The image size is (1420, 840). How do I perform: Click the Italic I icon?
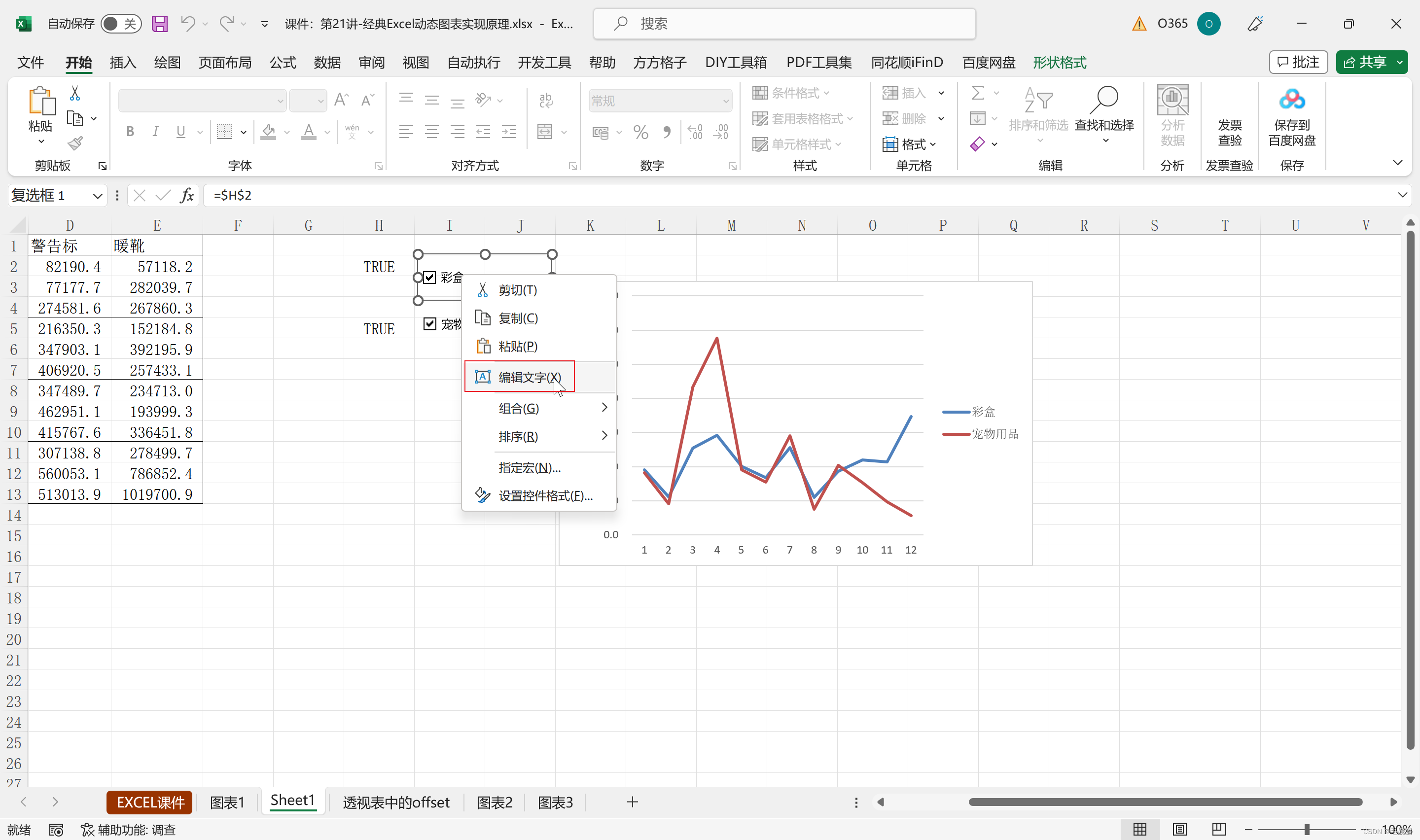[x=155, y=132]
